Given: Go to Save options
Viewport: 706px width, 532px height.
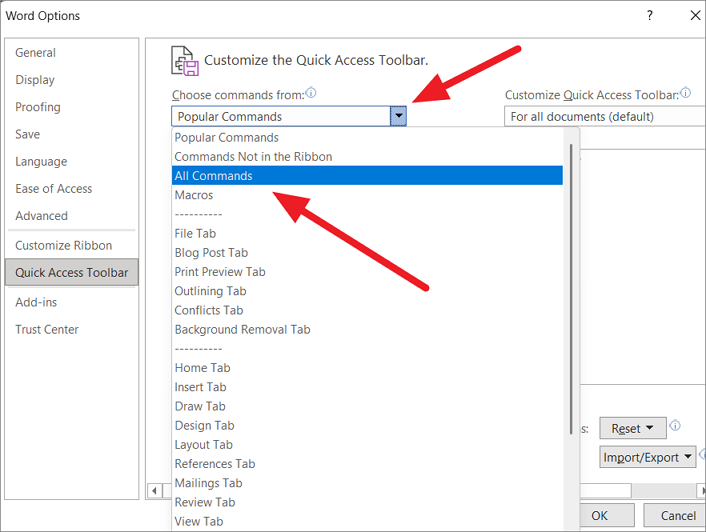Looking at the screenshot, I should coord(72,134).
